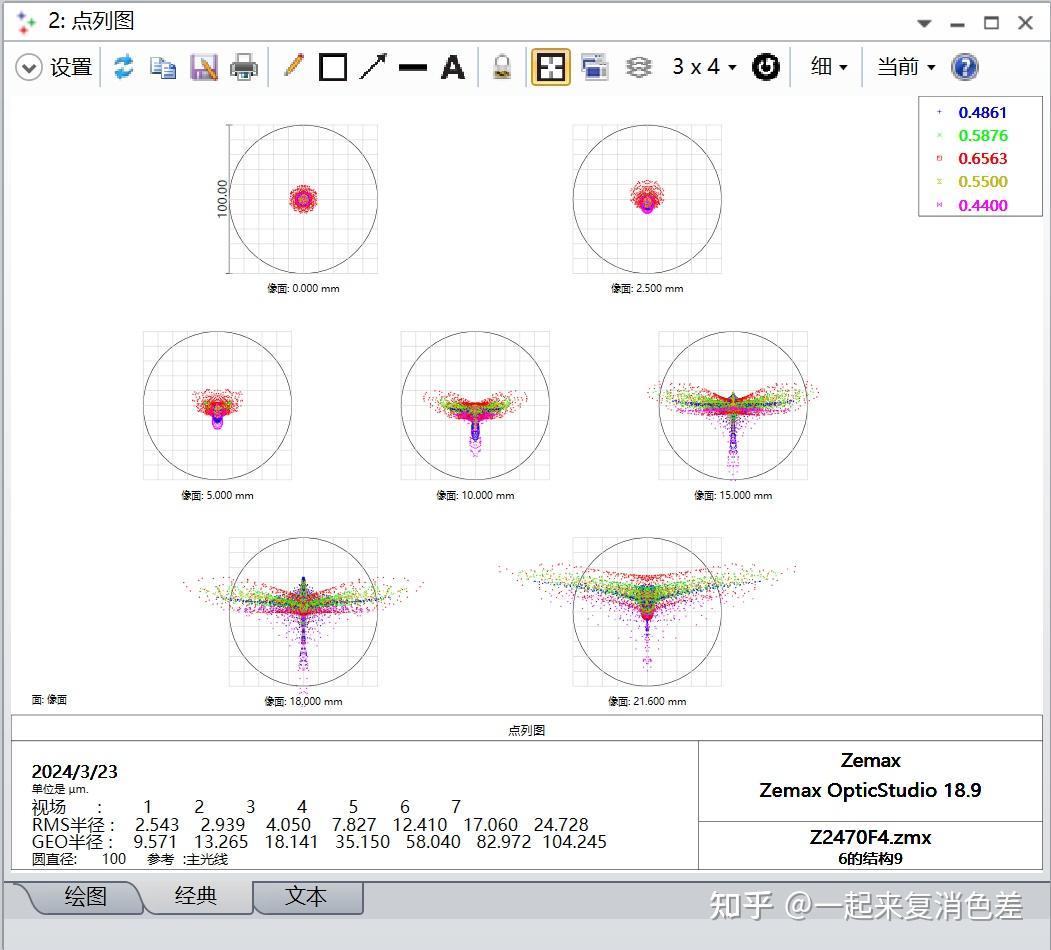Expand the 设置 settings chevron
Viewport: 1051px width, 950px height.
29,67
